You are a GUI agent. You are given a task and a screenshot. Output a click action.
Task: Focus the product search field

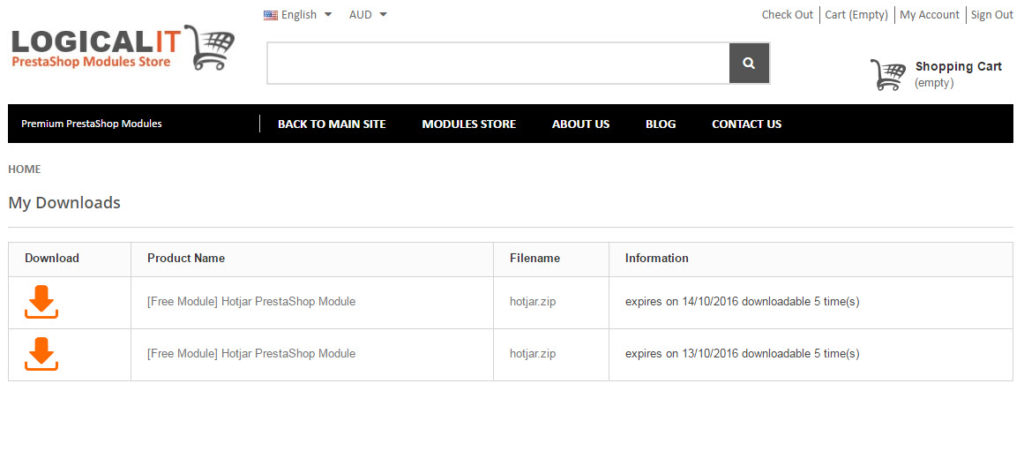point(498,64)
